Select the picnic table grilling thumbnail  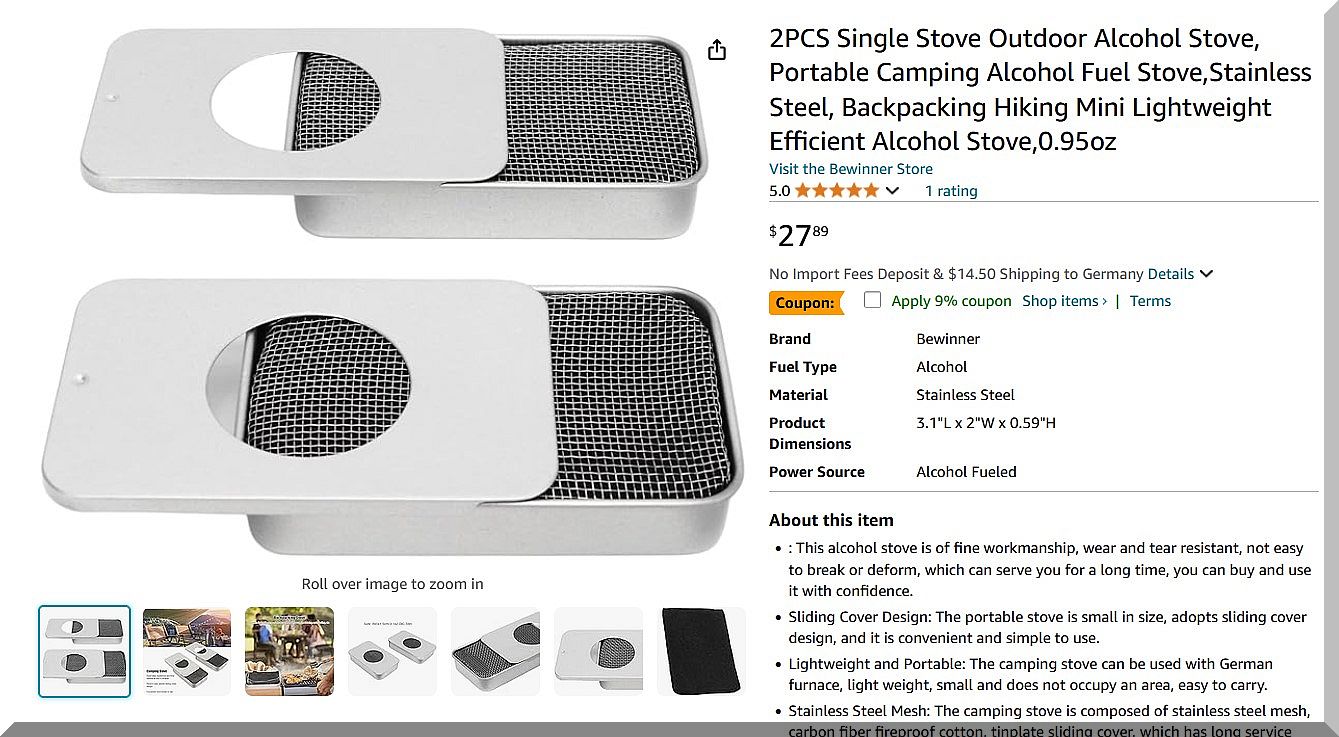click(x=290, y=651)
